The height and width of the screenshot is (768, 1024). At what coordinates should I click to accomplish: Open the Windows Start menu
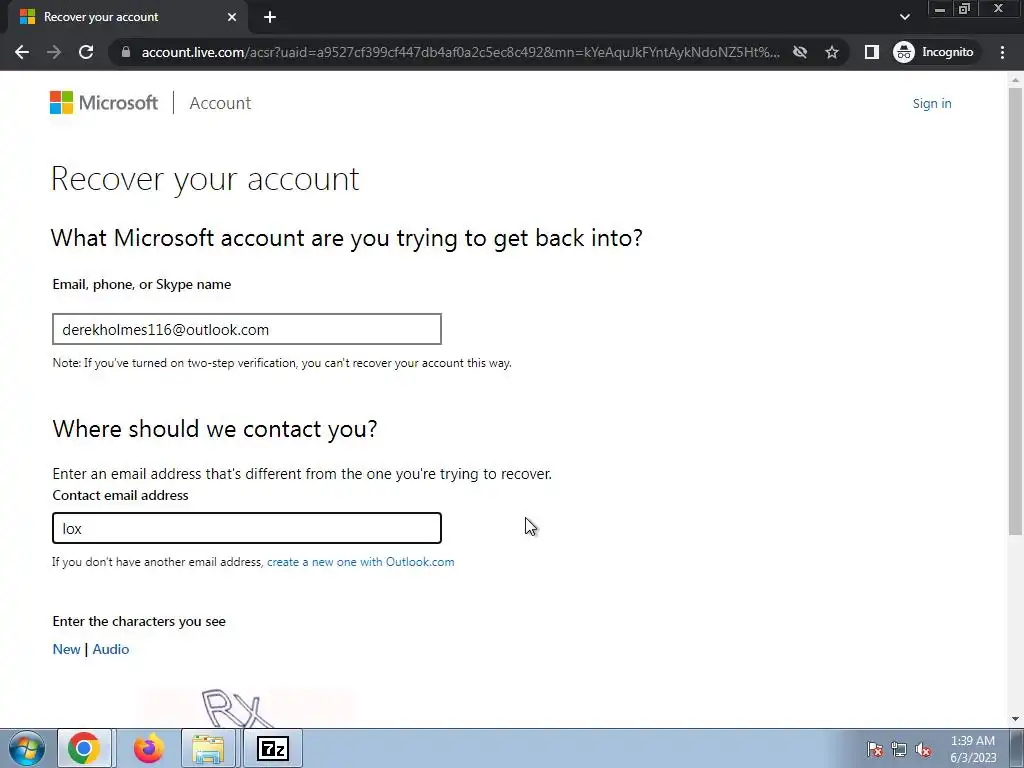[27, 748]
